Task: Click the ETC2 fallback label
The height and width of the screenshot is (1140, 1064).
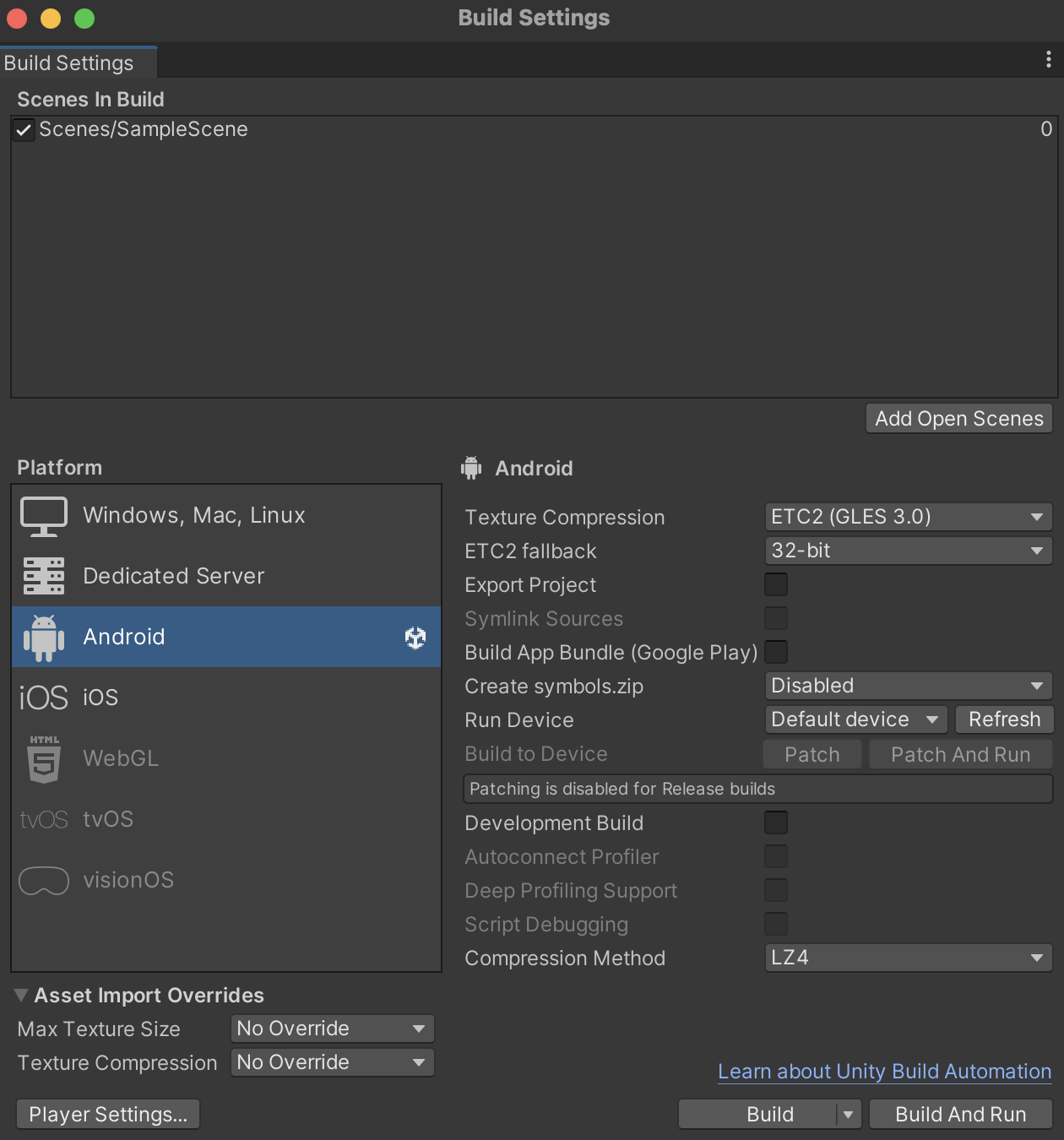Action: (530, 551)
